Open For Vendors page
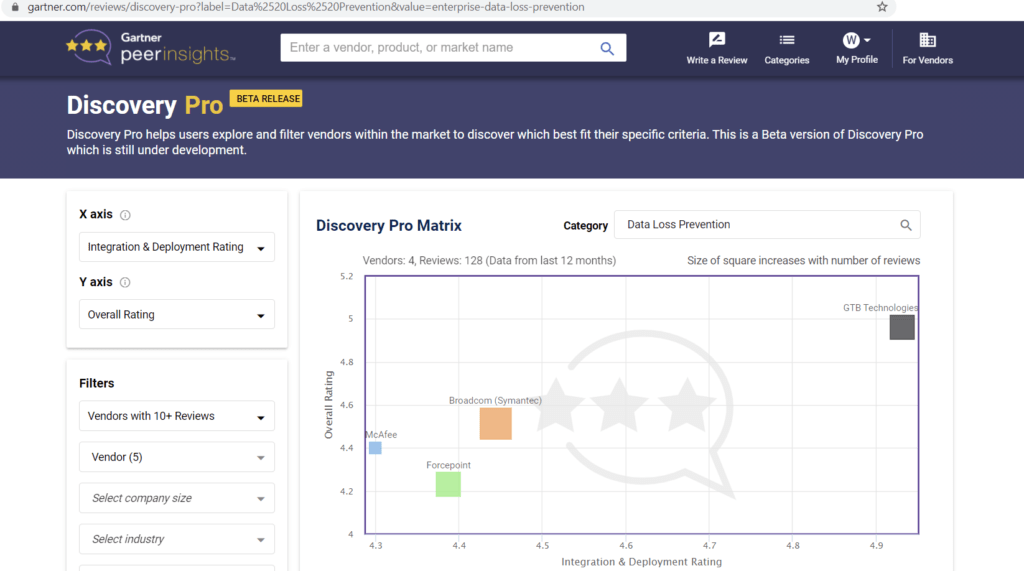The width and height of the screenshot is (1024, 571). coord(927,48)
